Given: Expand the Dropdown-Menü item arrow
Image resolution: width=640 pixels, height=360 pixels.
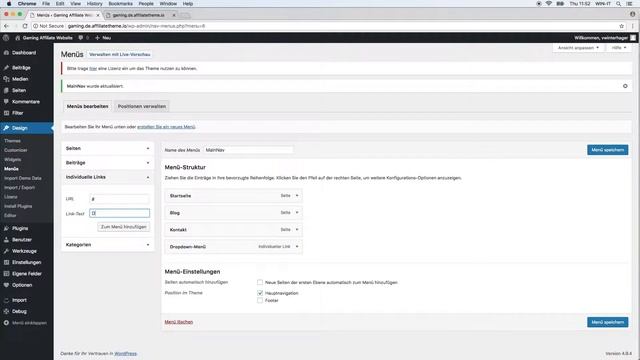Looking at the screenshot, I should (297, 247).
